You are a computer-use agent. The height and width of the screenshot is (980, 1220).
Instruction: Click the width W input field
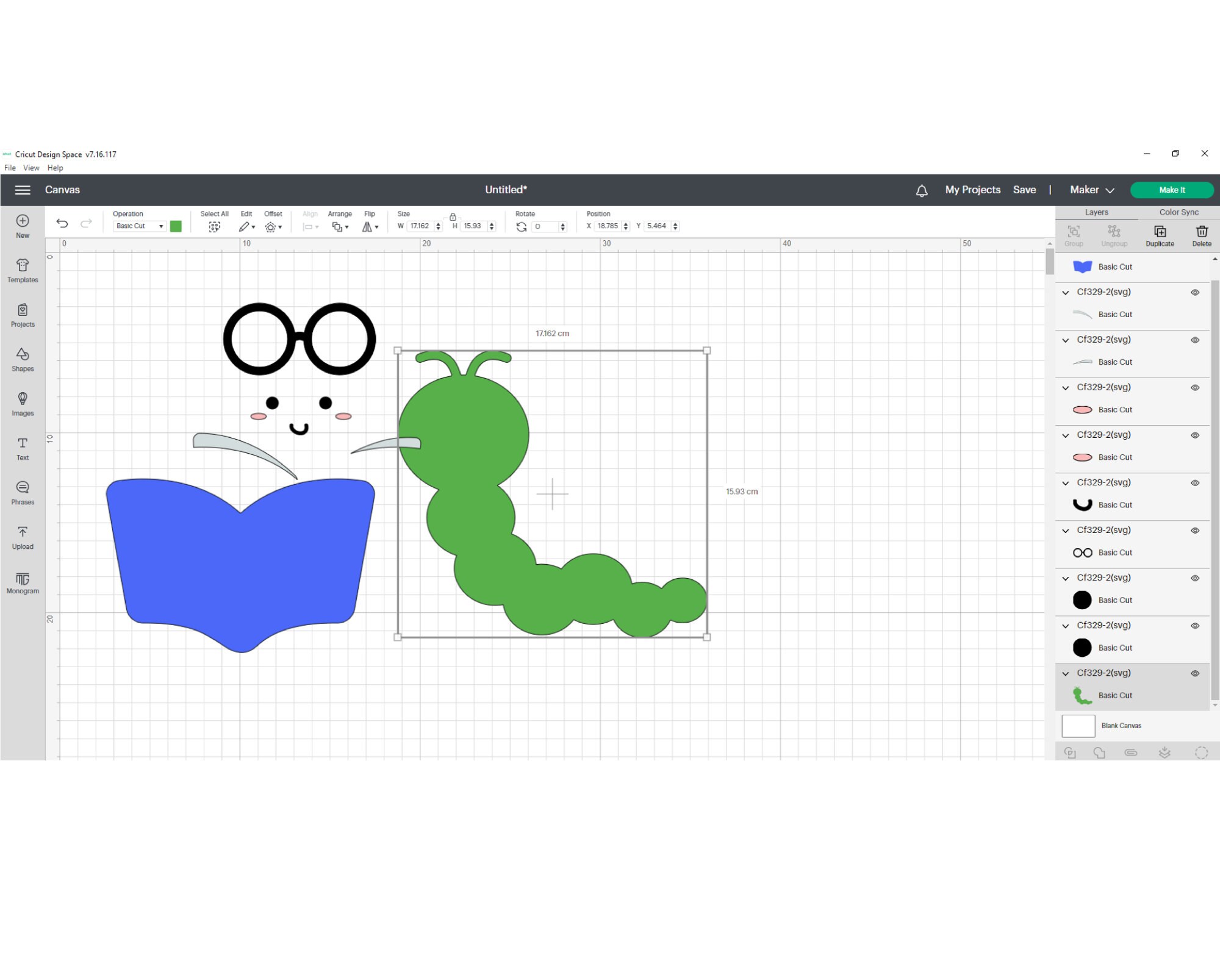pyautogui.click(x=420, y=226)
